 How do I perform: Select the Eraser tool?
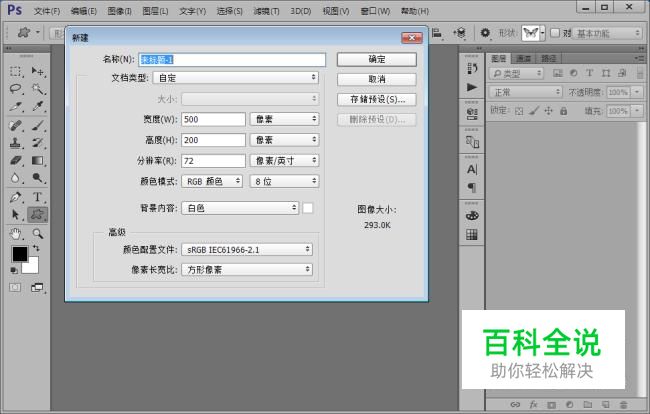pyautogui.click(x=16, y=160)
